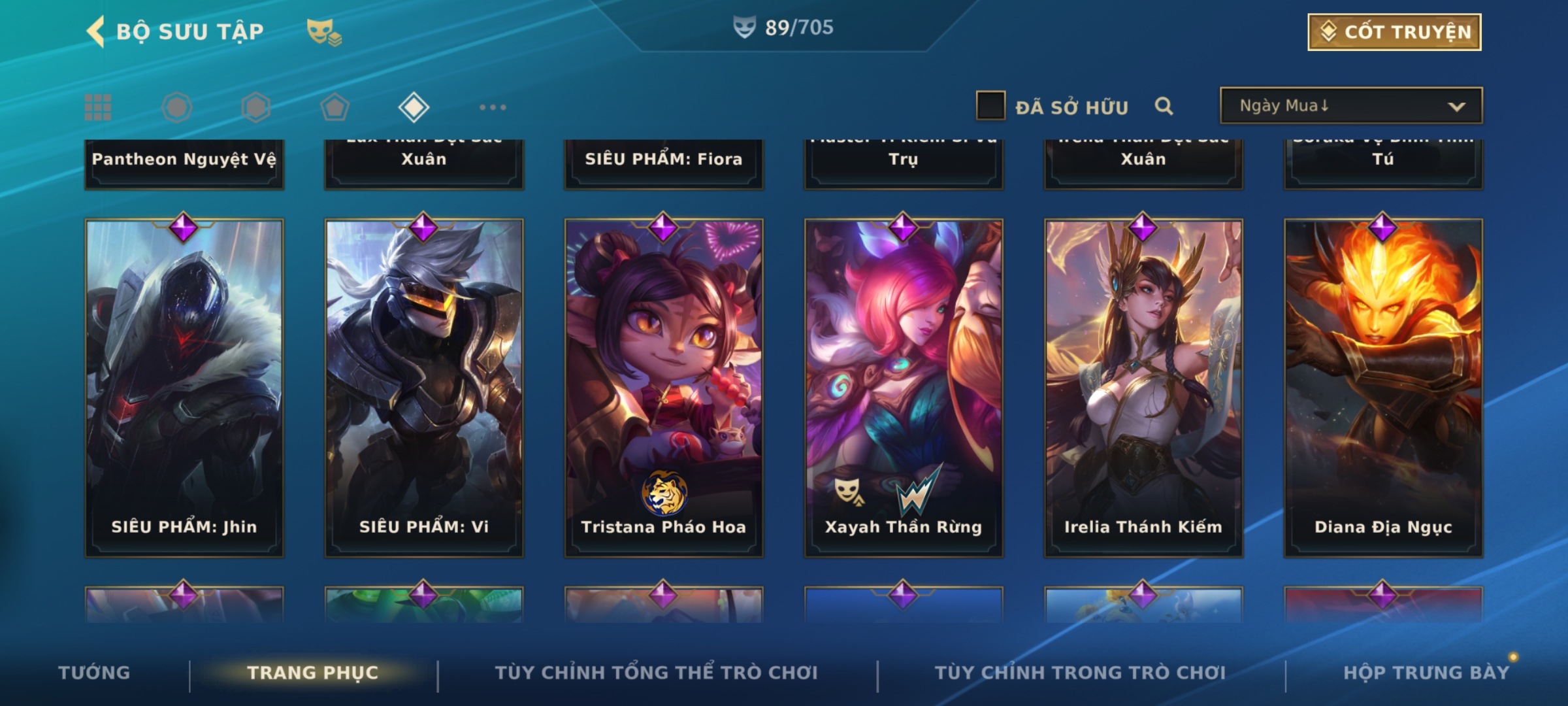Image resolution: width=1568 pixels, height=706 pixels.
Task: Expand sort options with the chevron arrow
Action: pyautogui.click(x=1456, y=107)
